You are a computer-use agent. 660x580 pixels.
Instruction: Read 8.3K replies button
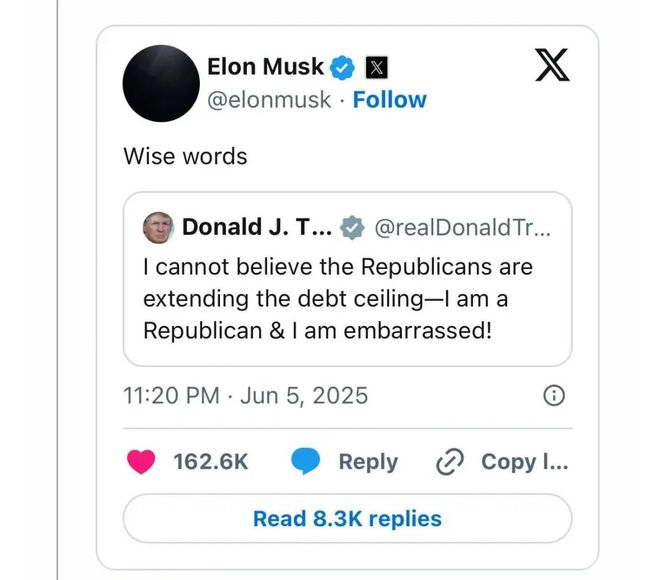[347, 518]
